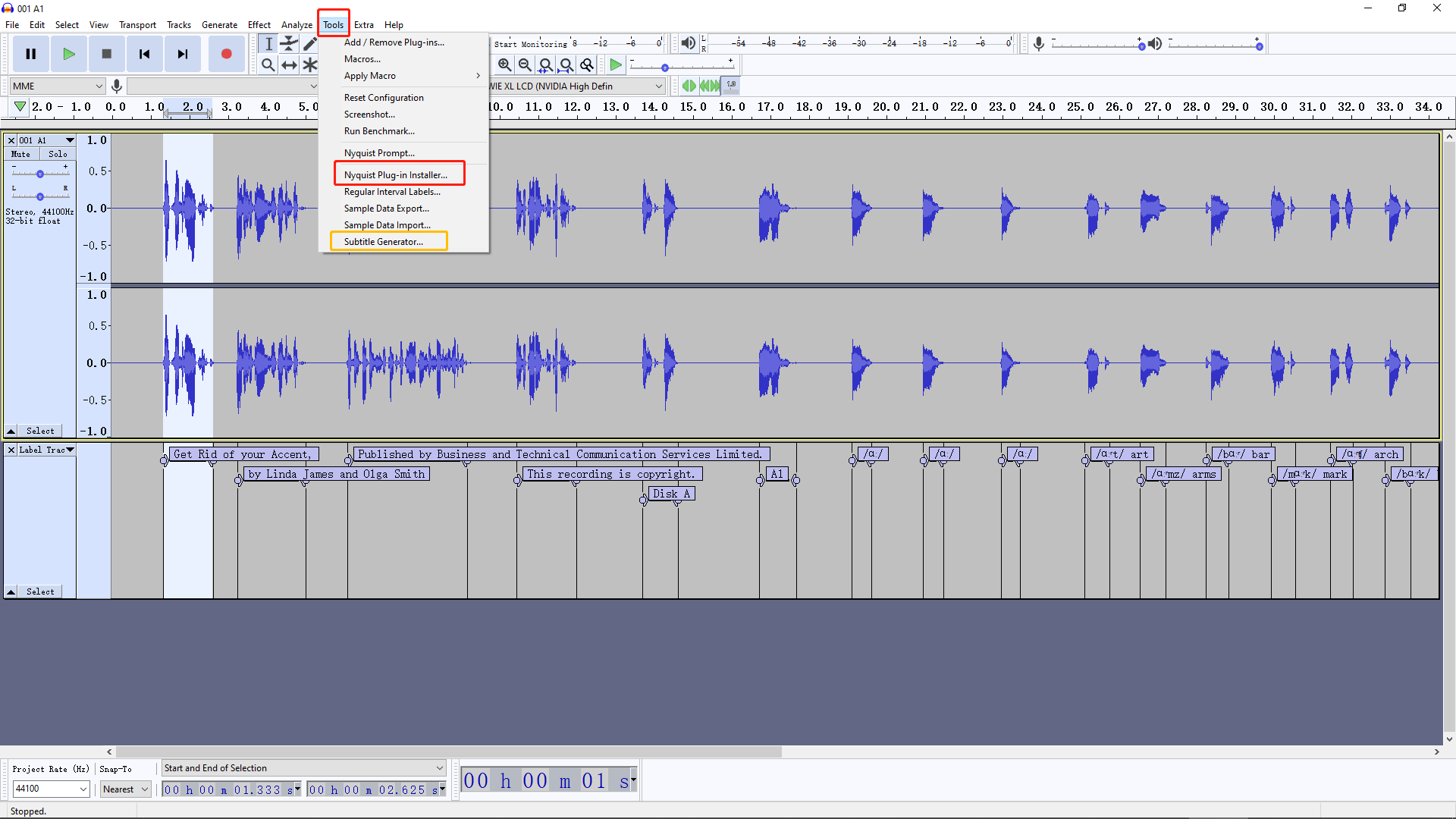Screen dimensions: 1456x819
Task: Choose Nyquist Prompt from the Tools menu
Action: click(379, 152)
